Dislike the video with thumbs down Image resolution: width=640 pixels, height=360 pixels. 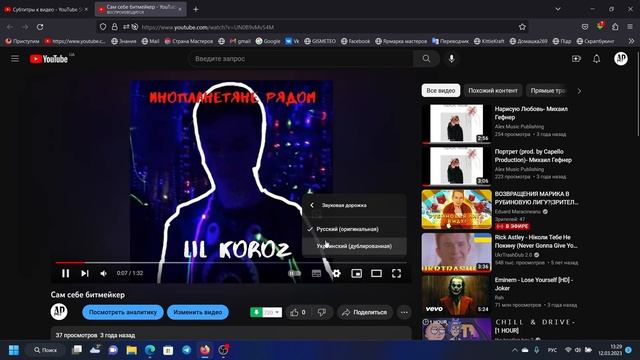(x=322, y=312)
